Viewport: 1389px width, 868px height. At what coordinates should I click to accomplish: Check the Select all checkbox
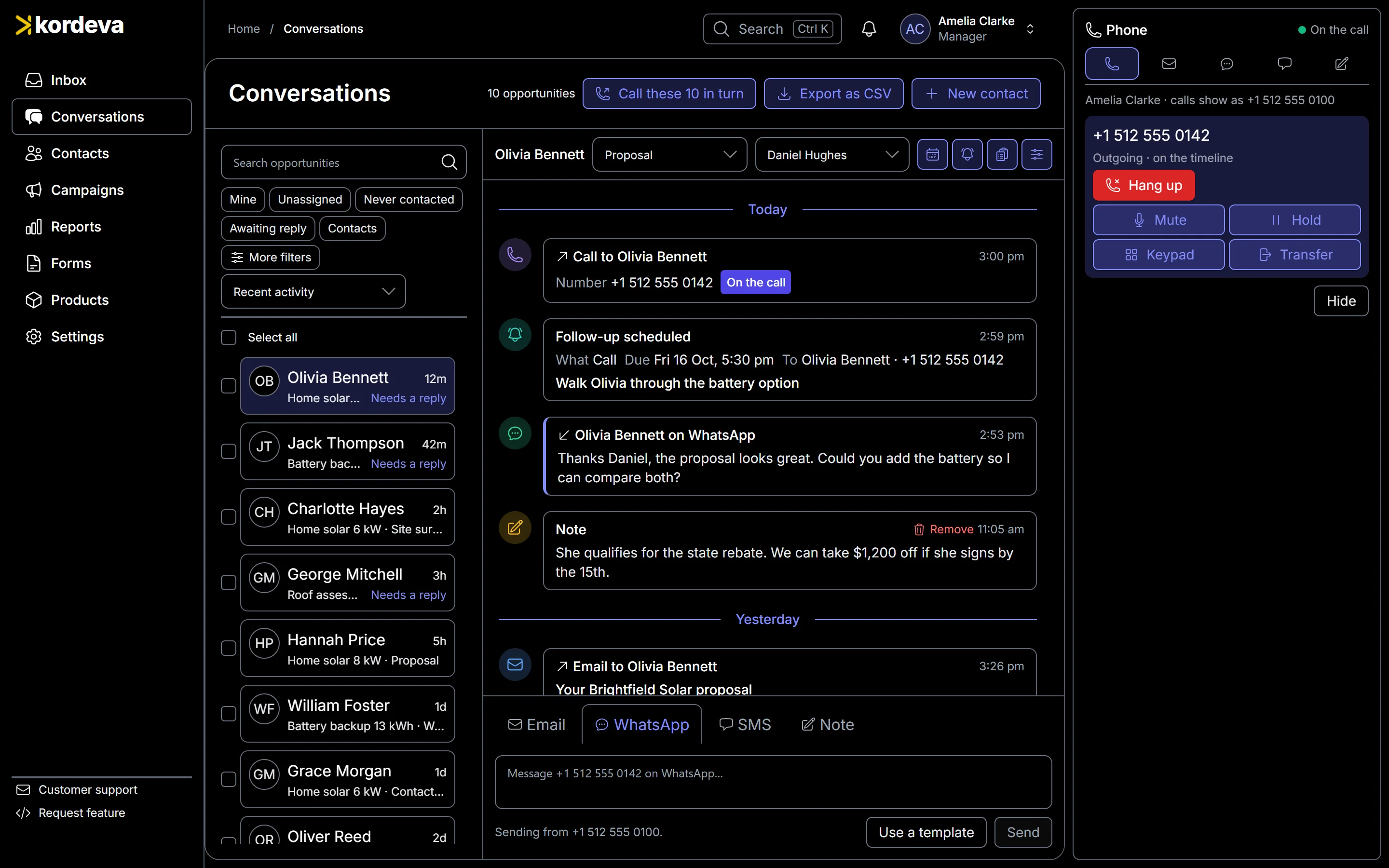(x=229, y=338)
